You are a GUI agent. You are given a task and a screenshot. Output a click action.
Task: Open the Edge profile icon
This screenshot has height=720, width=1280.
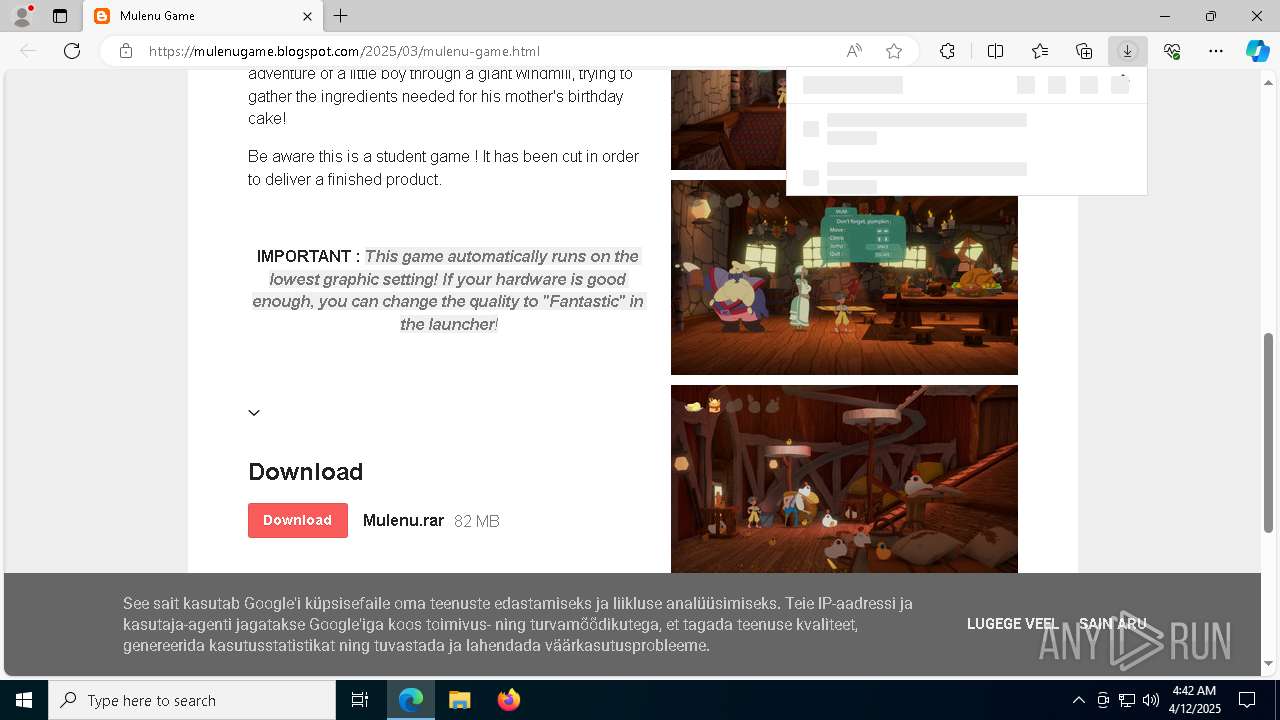point(22,16)
